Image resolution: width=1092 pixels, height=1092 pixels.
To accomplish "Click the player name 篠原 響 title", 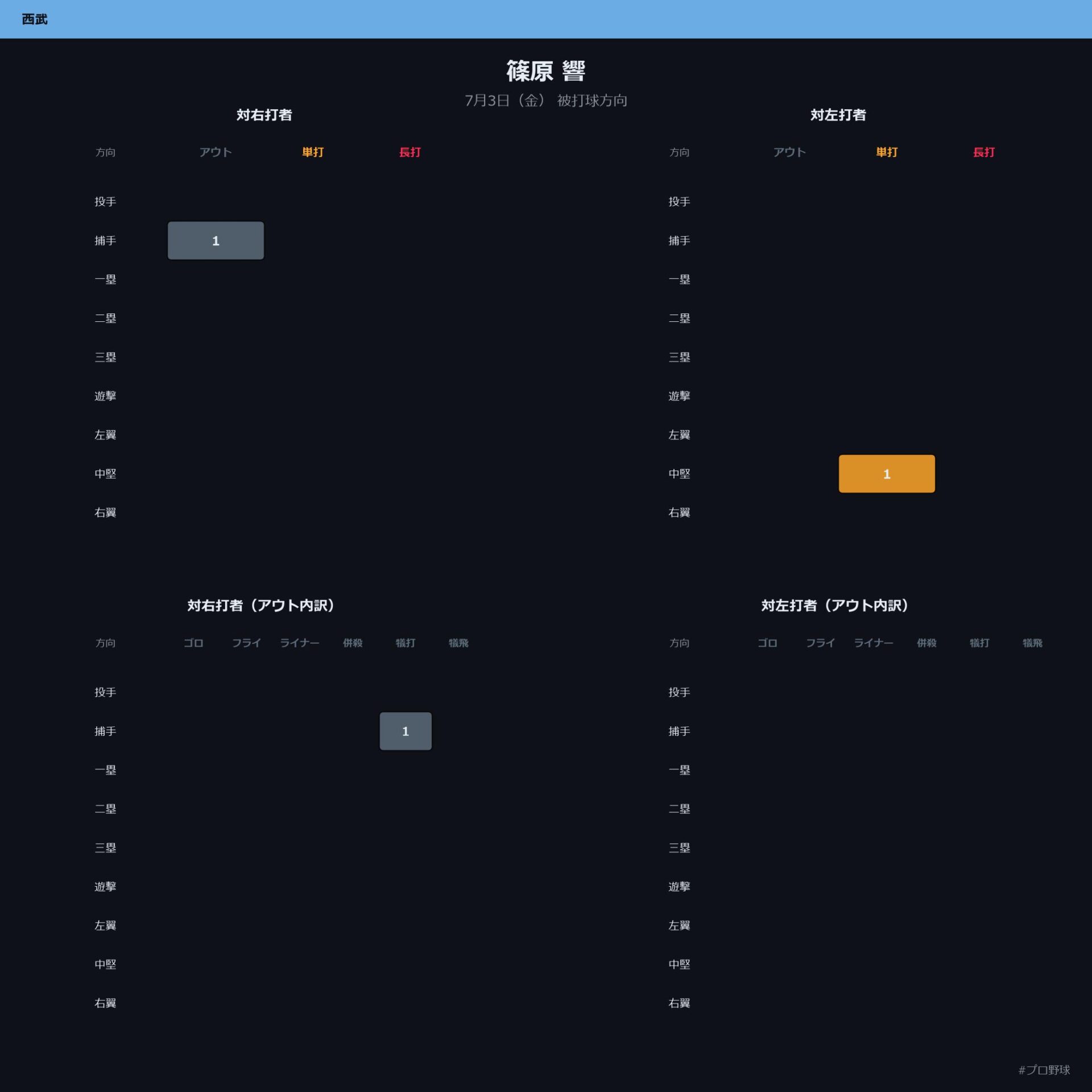I will pyautogui.click(x=546, y=71).
